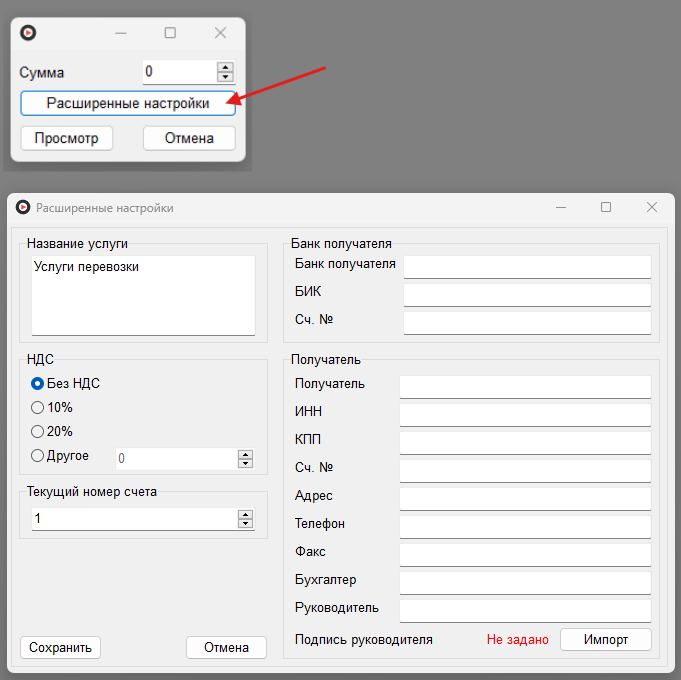681x680 pixels.
Task: Click Импорт to import signature
Action: pos(605,639)
